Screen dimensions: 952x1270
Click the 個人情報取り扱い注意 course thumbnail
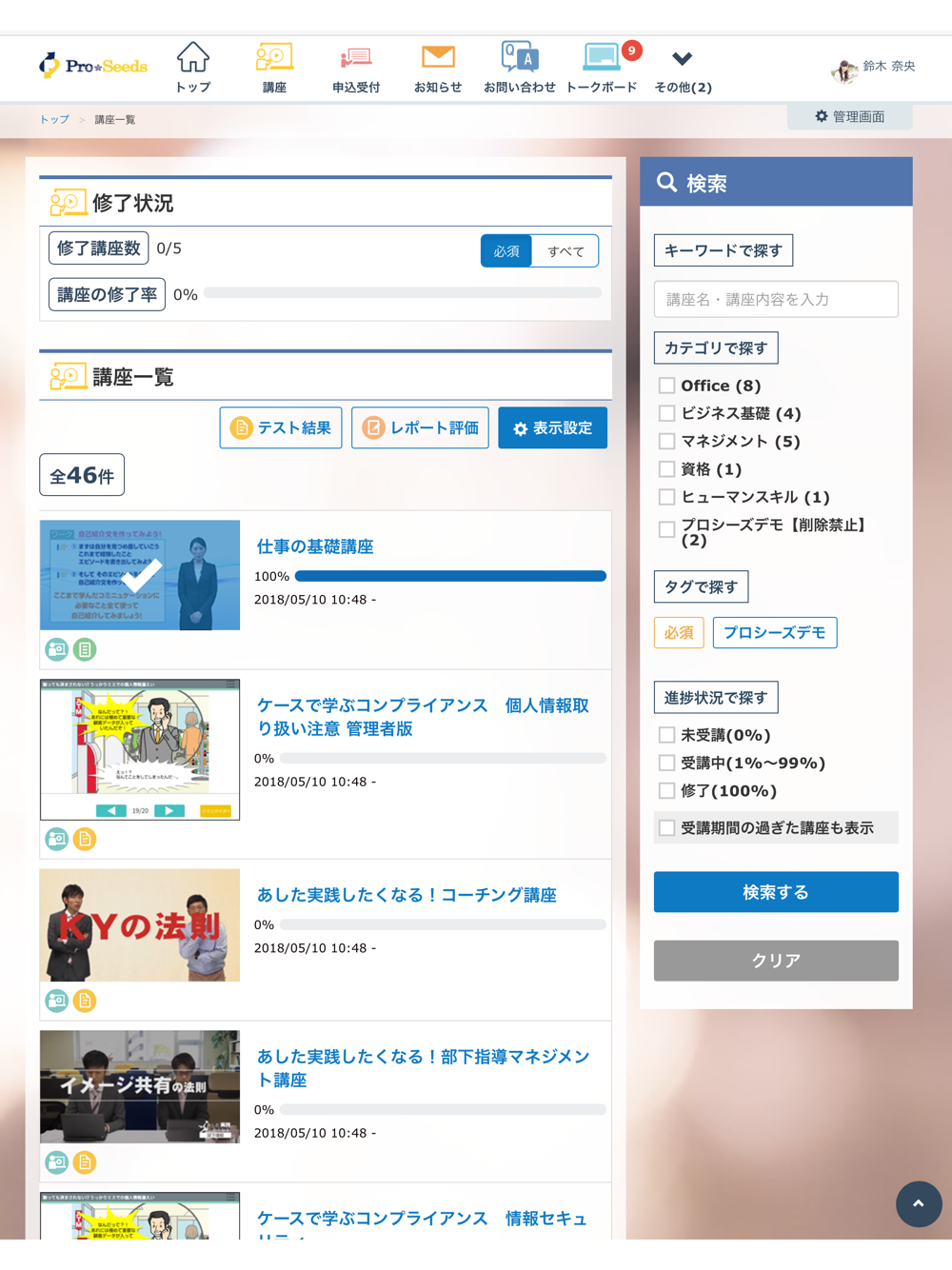[x=140, y=749]
